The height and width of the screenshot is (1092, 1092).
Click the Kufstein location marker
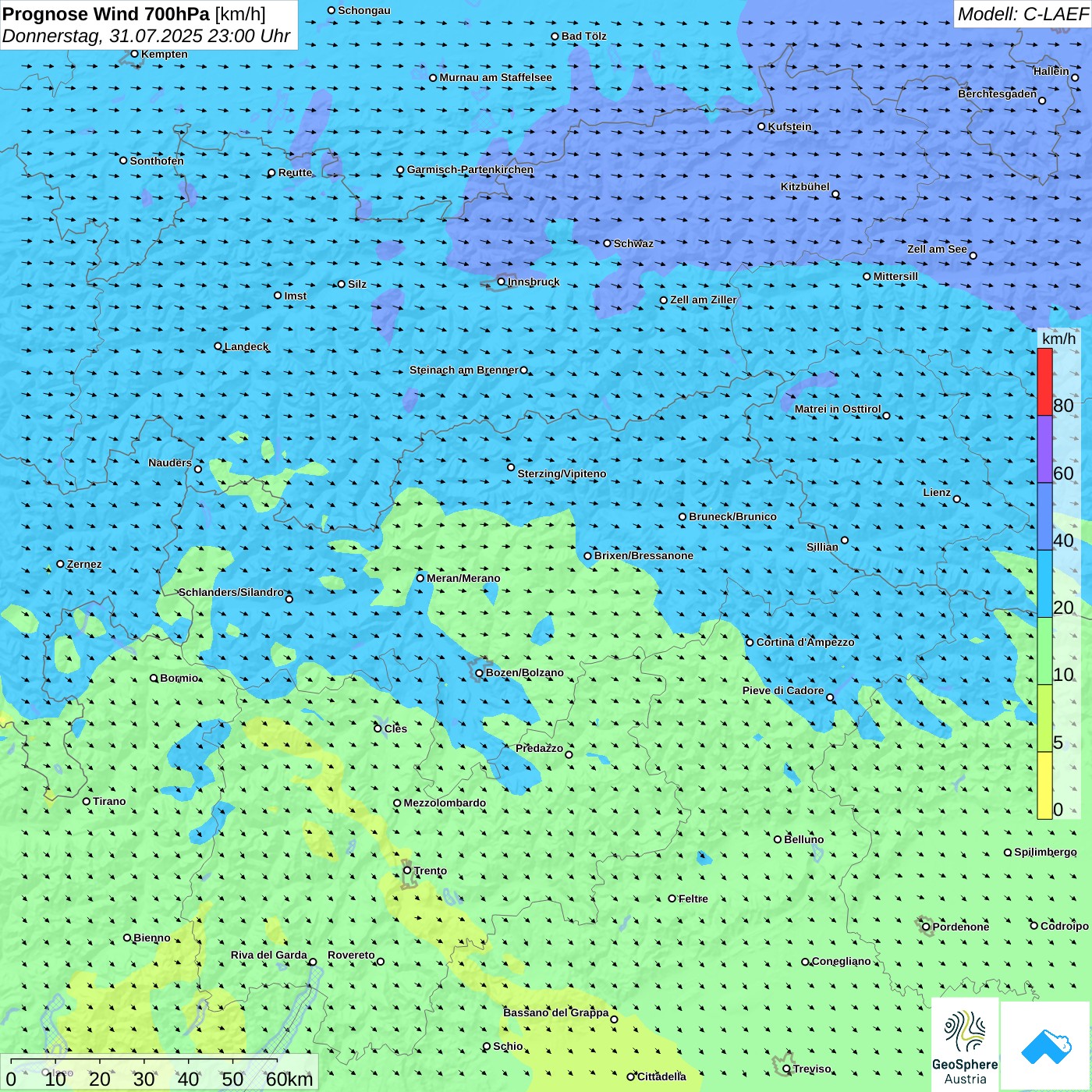(761, 126)
